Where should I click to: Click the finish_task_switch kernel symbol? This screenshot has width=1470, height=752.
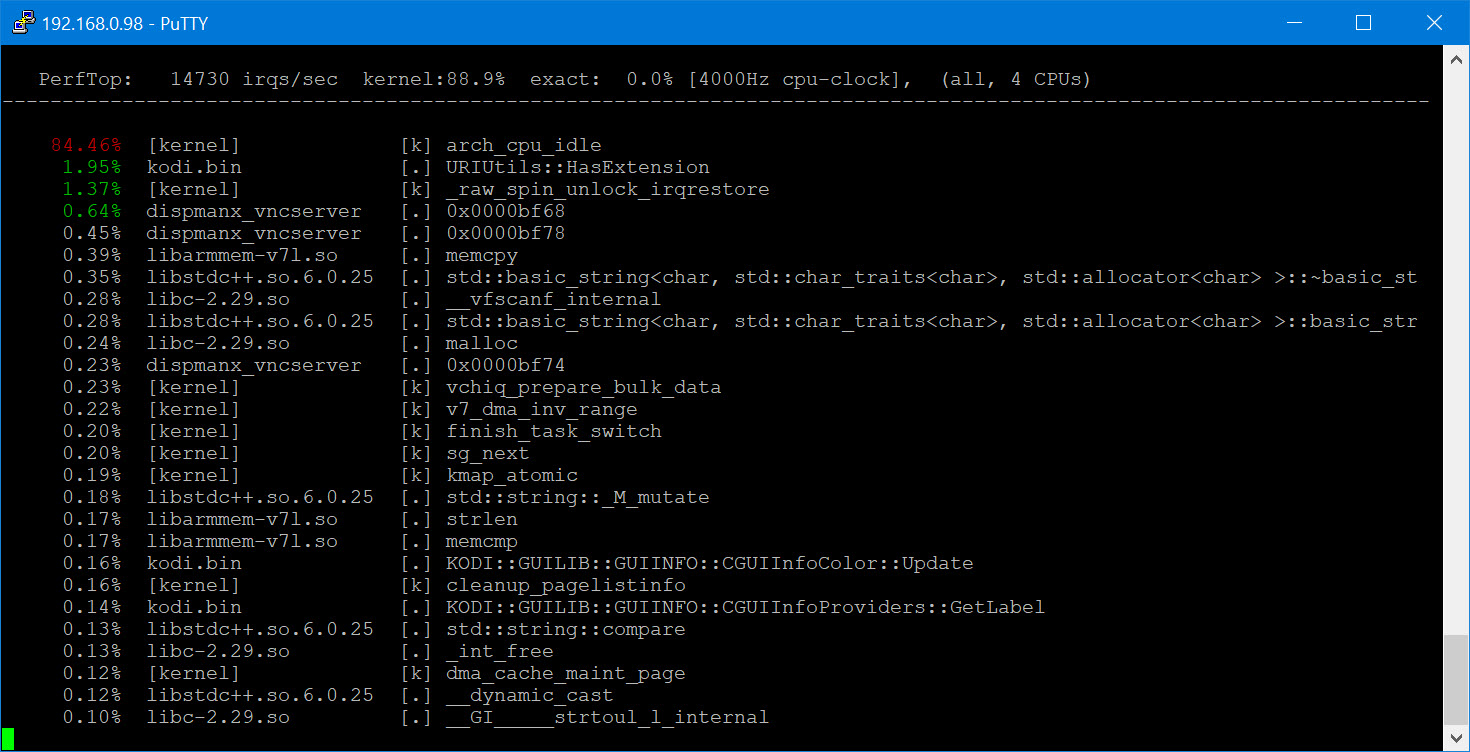click(553, 431)
